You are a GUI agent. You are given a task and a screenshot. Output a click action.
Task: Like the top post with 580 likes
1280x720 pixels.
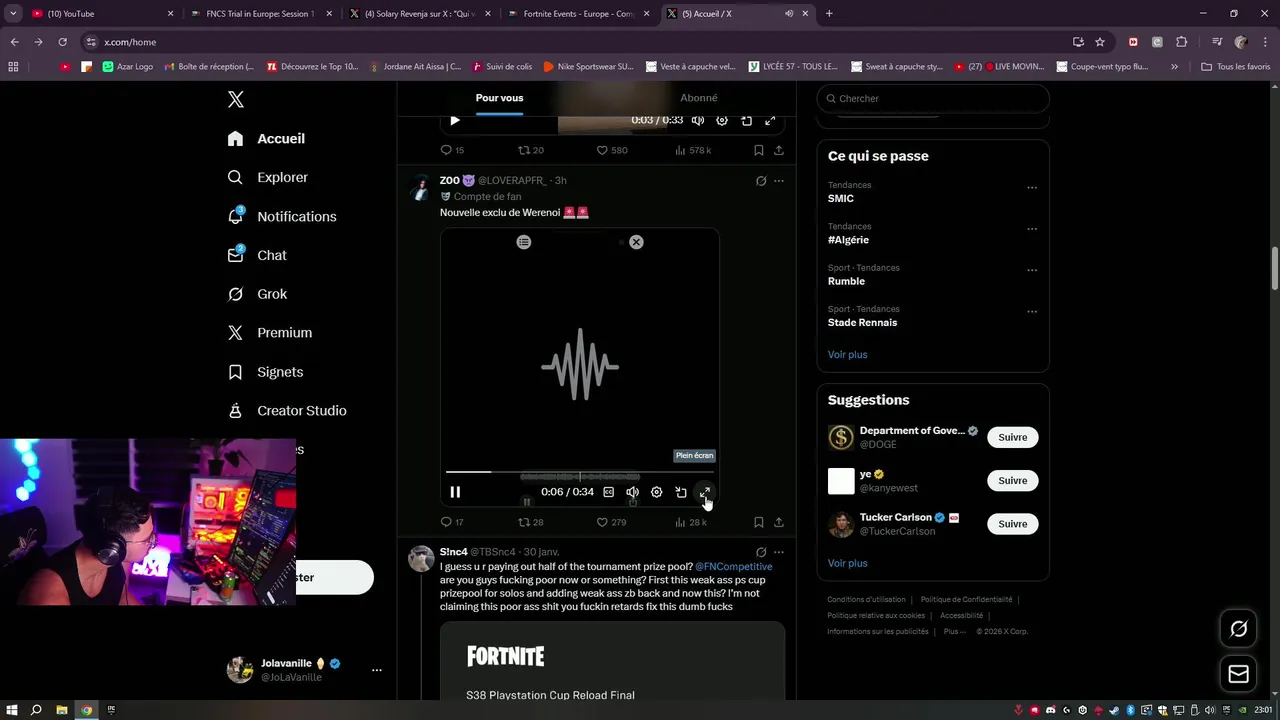tap(612, 150)
